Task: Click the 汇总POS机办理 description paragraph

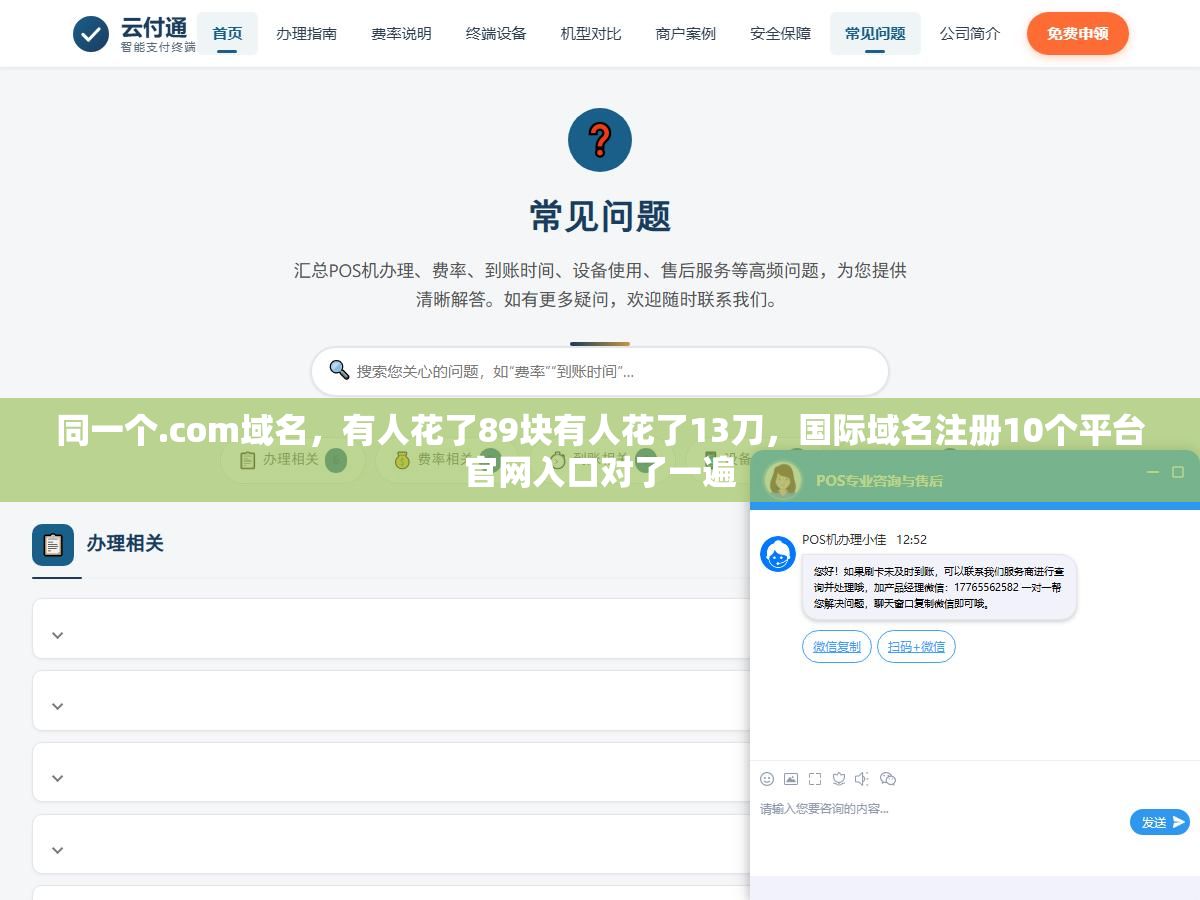Action: pos(600,284)
